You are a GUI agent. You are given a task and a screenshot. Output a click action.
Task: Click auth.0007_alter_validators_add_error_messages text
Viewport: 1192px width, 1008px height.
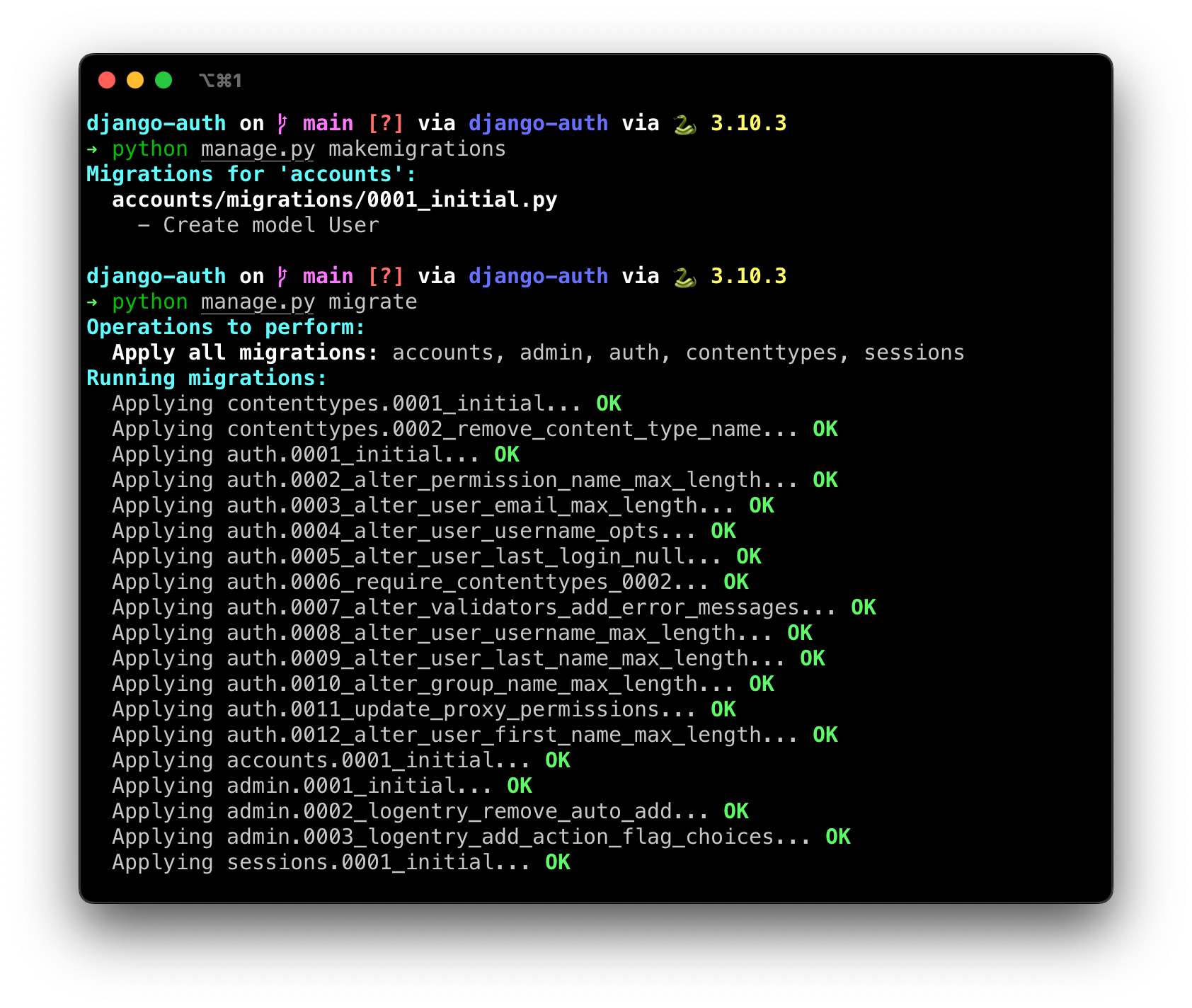coord(532,608)
